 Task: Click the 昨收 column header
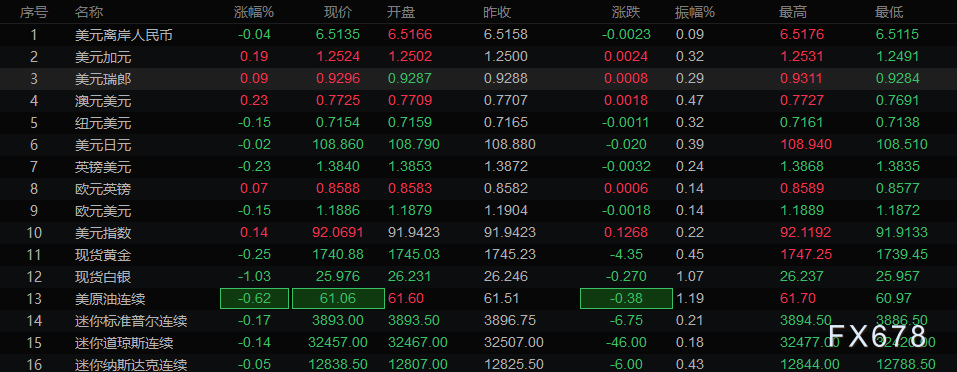[x=497, y=12]
